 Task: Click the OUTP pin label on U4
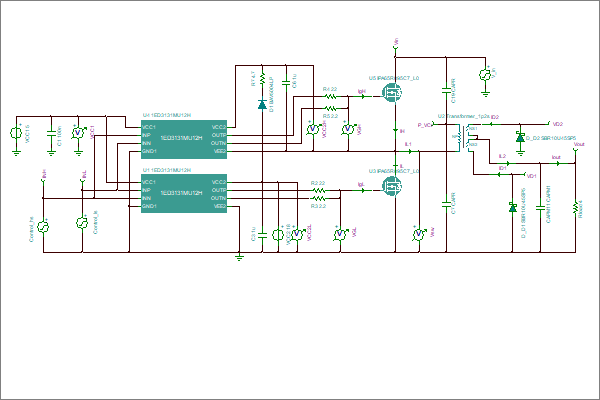click(x=219, y=135)
